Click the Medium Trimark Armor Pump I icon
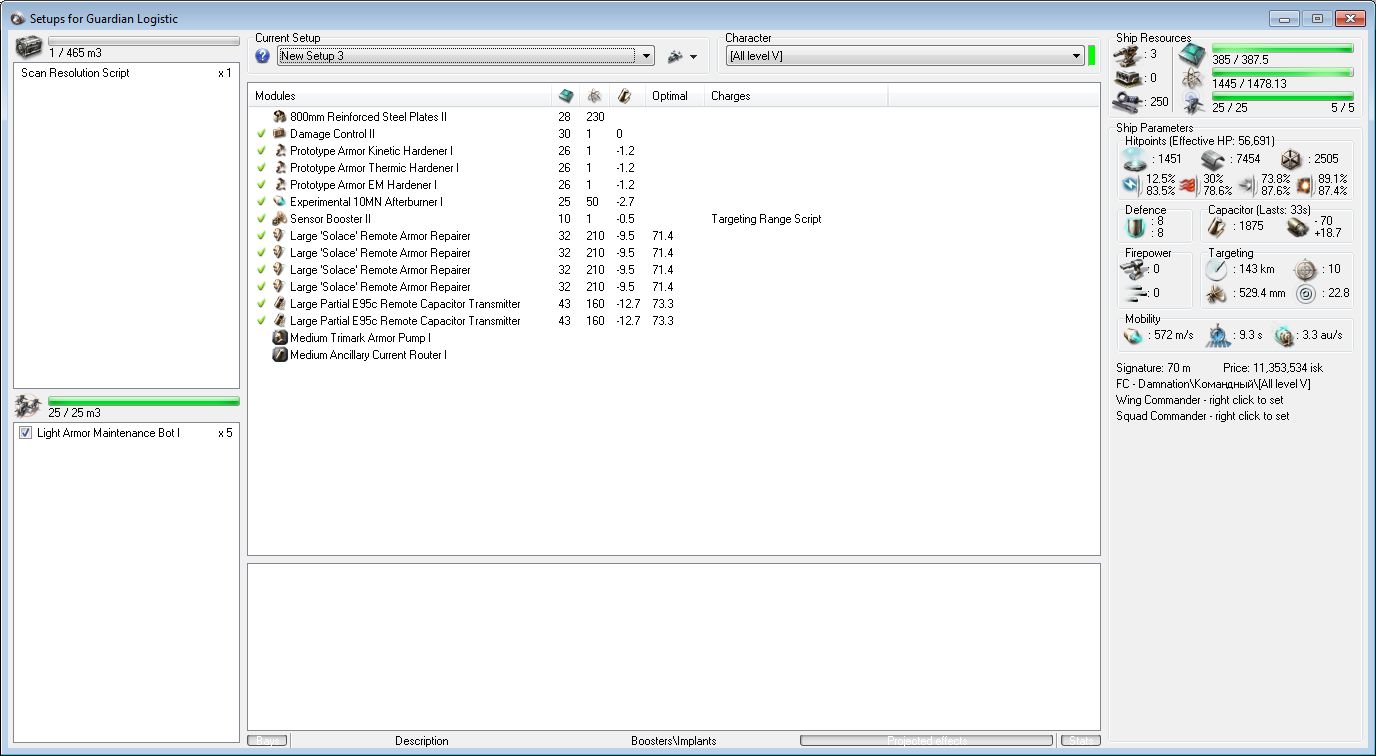This screenshot has height=756, width=1376. (280, 338)
